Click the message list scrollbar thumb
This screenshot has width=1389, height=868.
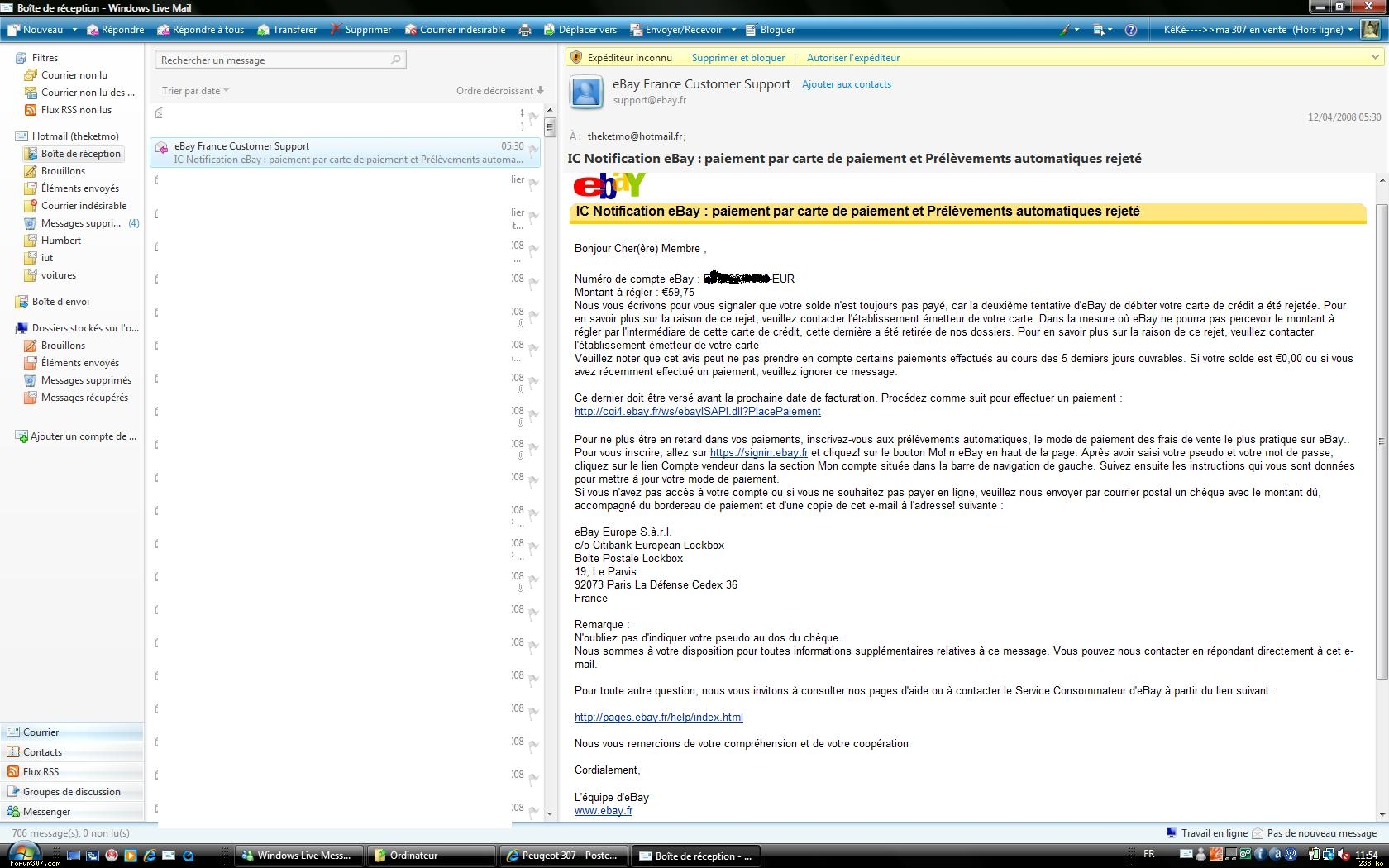click(551, 127)
